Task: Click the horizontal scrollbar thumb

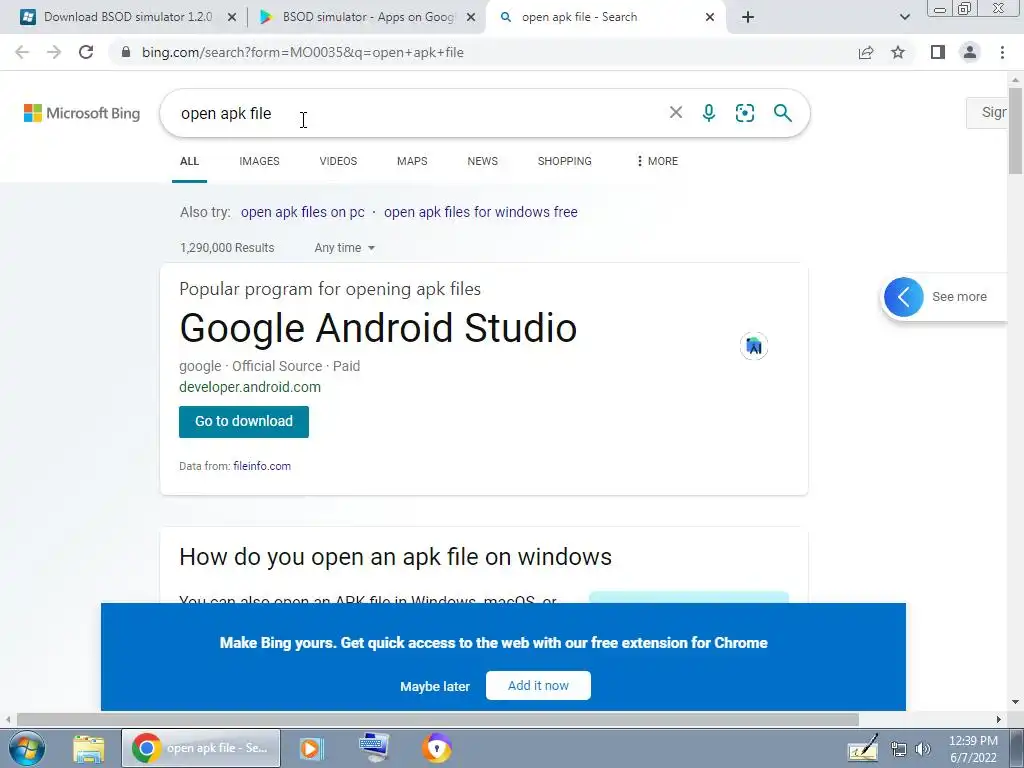Action: (x=438, y=719)
